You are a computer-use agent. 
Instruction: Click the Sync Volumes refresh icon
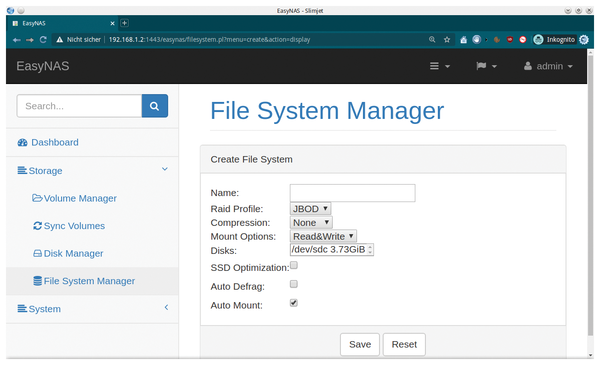coord(38,226)
